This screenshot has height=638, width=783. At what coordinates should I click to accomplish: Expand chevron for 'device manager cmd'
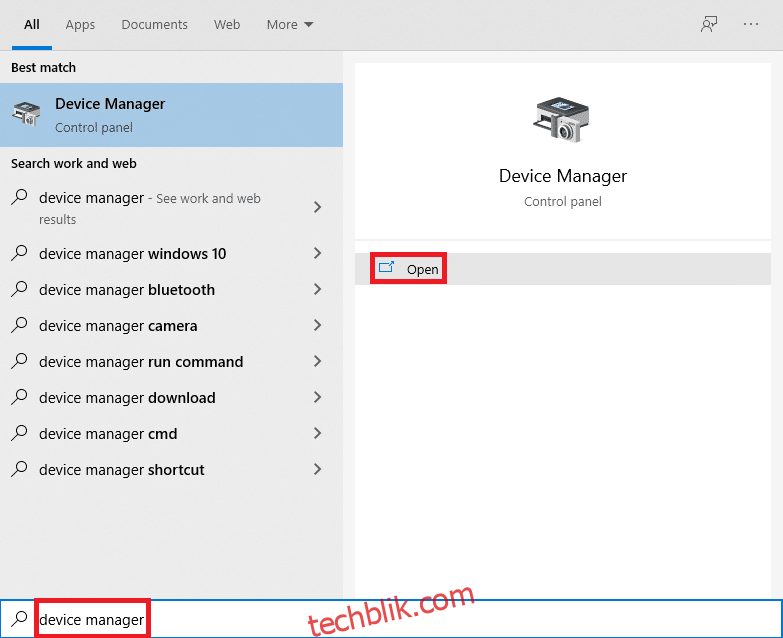[317, 433]
